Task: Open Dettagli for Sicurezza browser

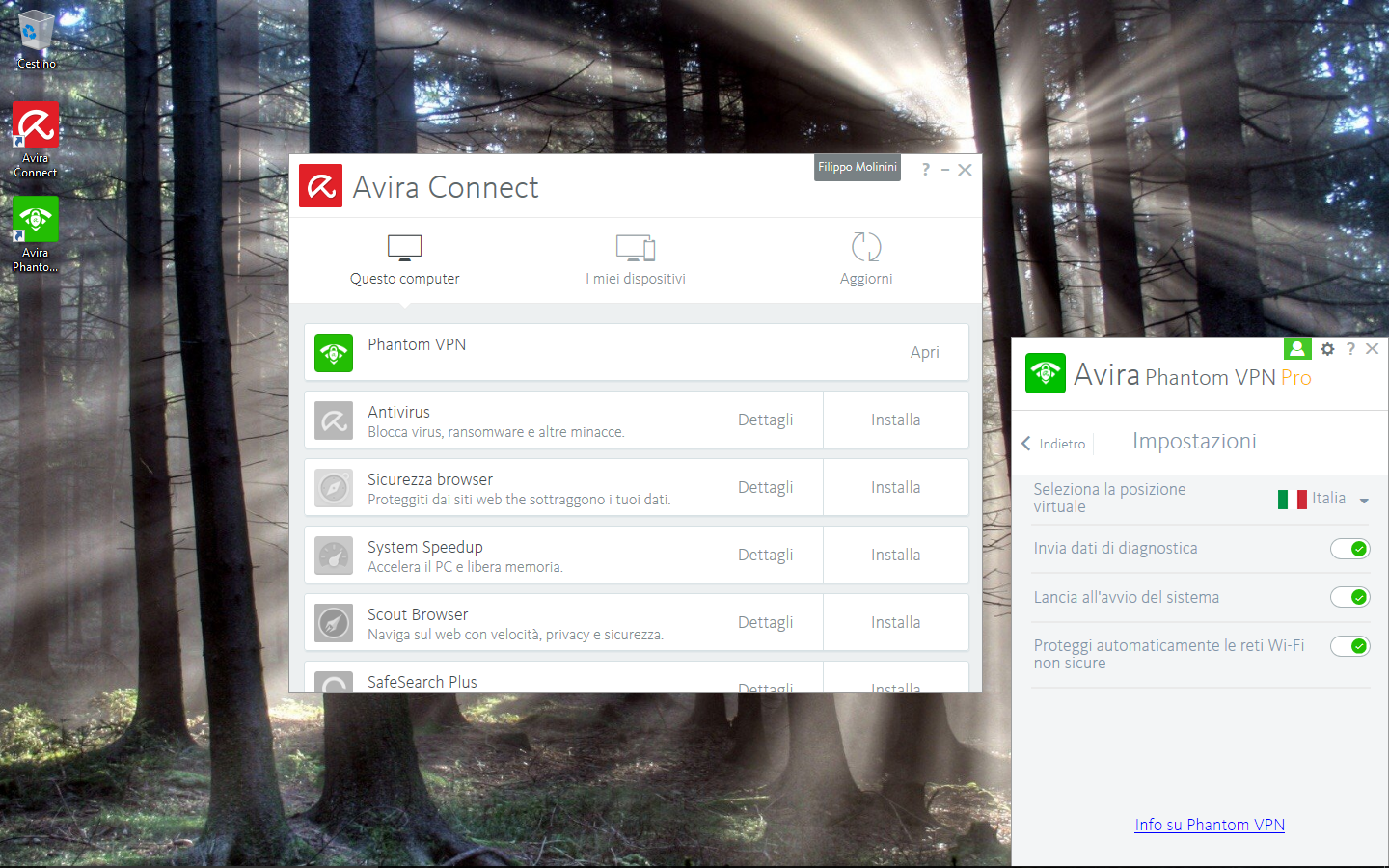Action: (766, 488)
